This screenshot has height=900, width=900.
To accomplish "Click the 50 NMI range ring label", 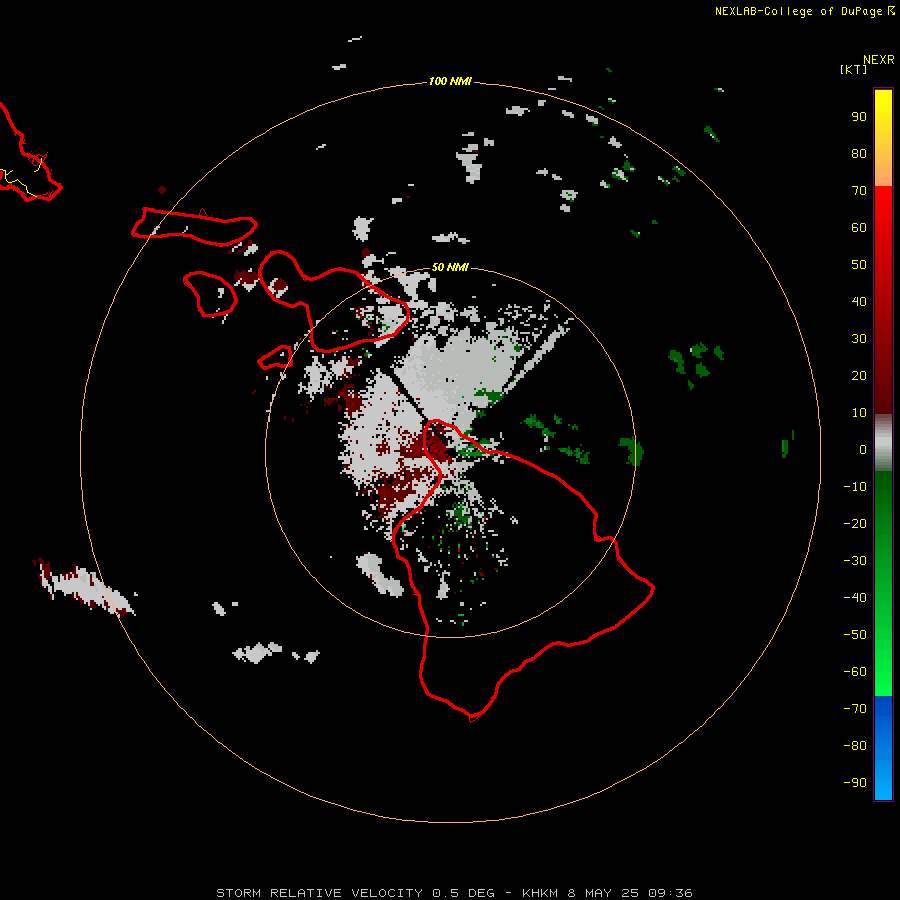I will pyautogui.click(x=450, y=267).
